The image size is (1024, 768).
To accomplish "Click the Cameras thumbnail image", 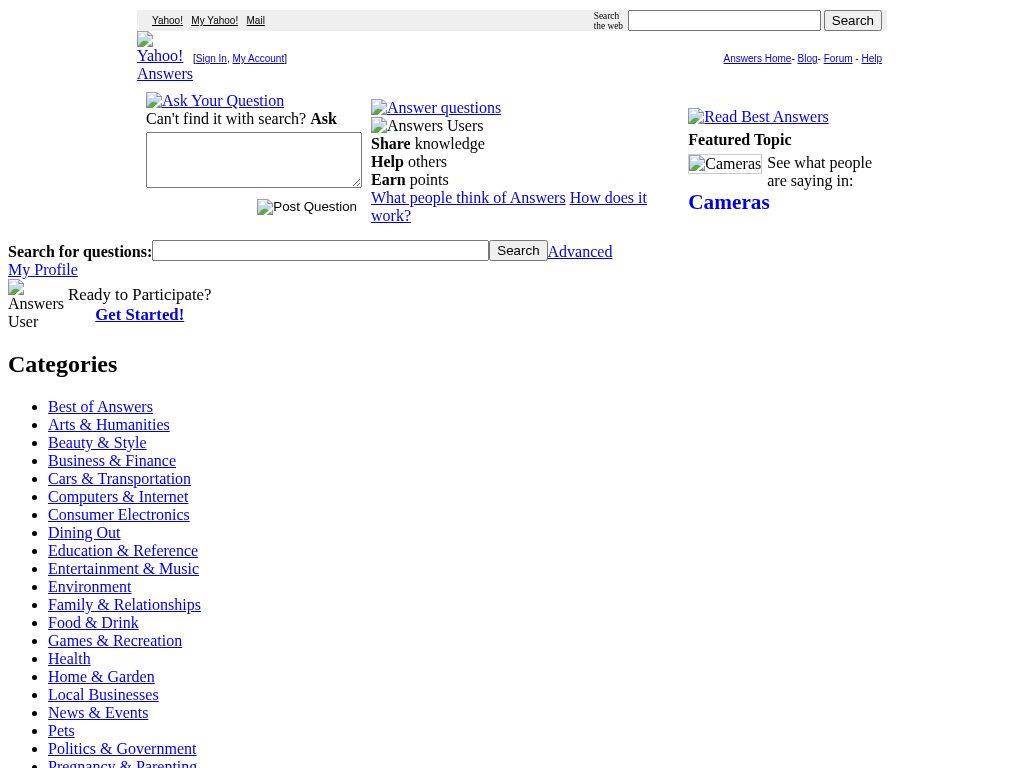I will pos(725,164).
